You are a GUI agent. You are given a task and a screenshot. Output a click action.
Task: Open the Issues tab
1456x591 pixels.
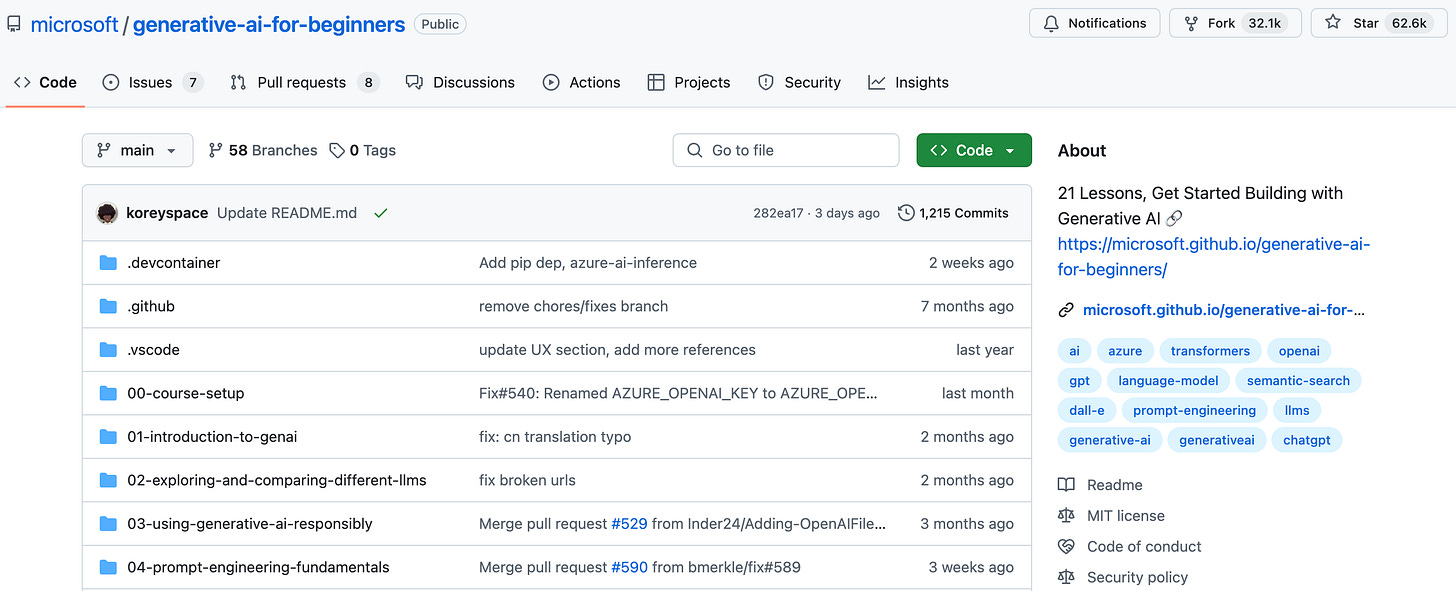(x=153, y=83)
